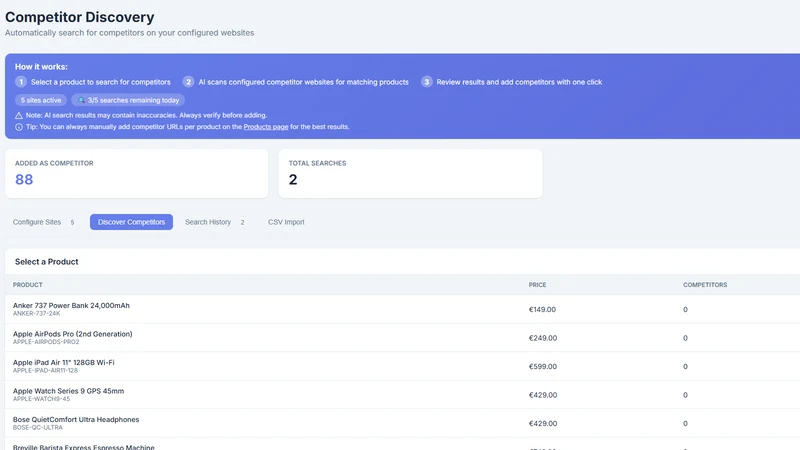Click the APPLE-WATCH9-45 SKU text
Viewport: 800px width, 450px height.
point(41,399)
